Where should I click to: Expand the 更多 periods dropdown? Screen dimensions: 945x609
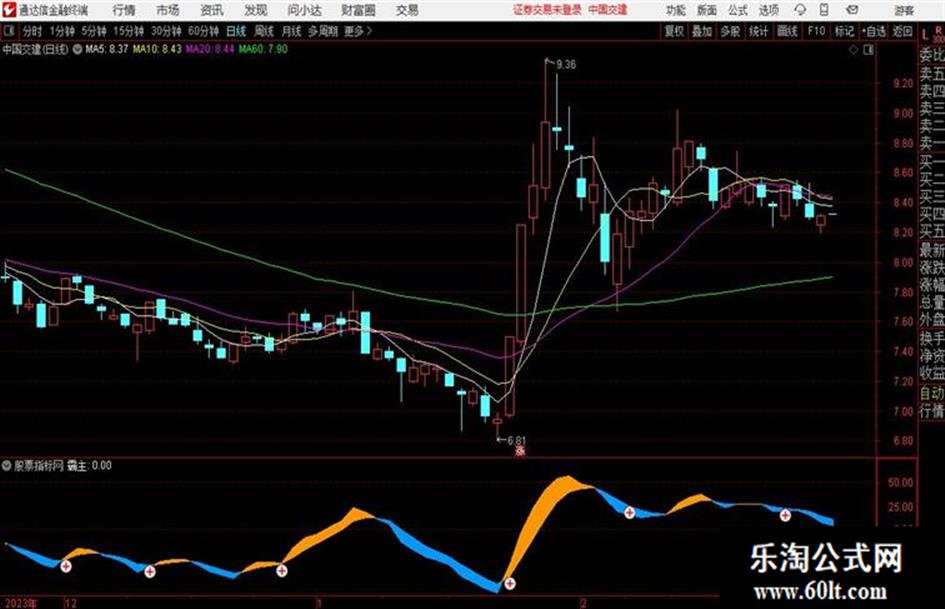(358, 31)
